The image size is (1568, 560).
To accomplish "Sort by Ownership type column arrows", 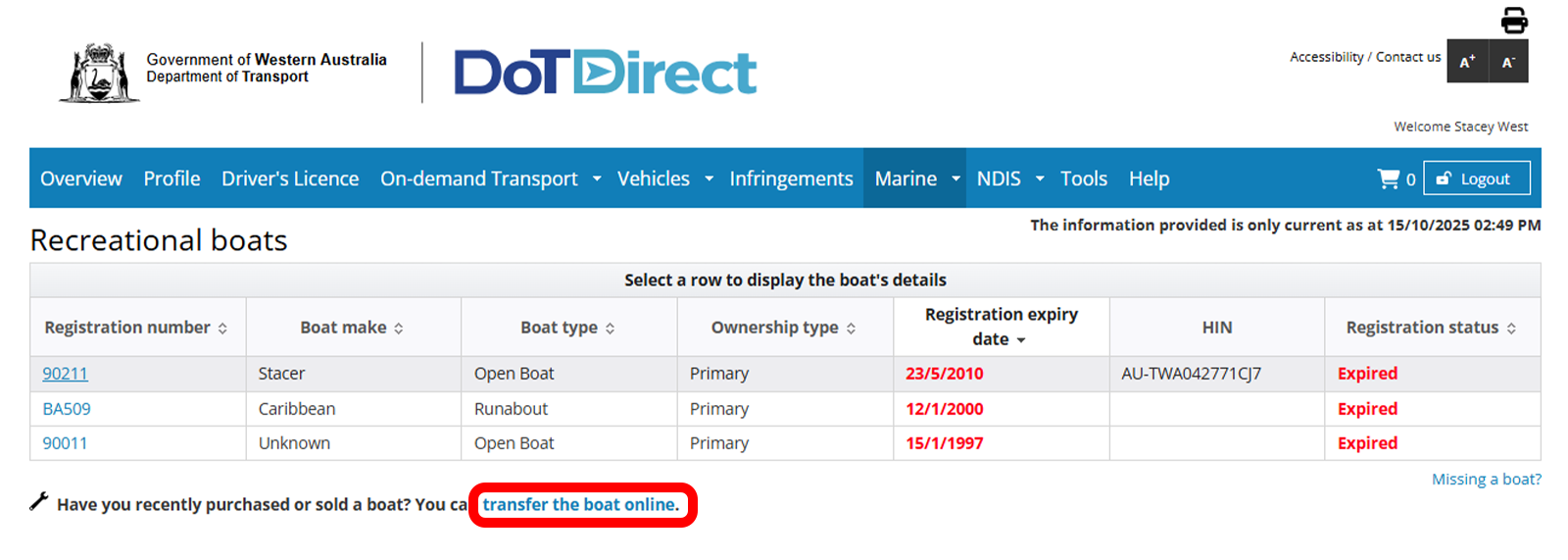I will 851,329.
